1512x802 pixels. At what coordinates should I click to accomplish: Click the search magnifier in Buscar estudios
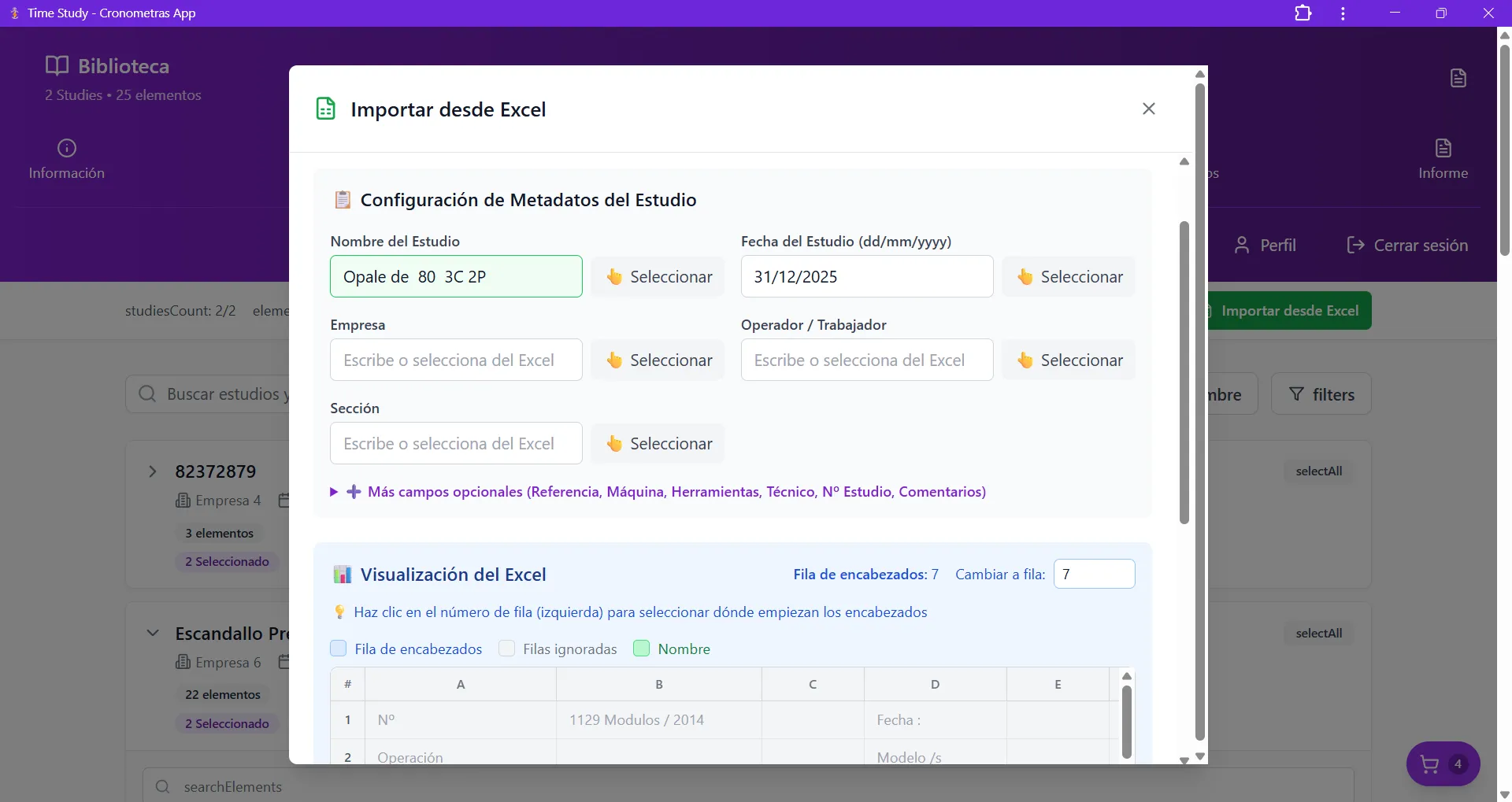pos(146,394)
